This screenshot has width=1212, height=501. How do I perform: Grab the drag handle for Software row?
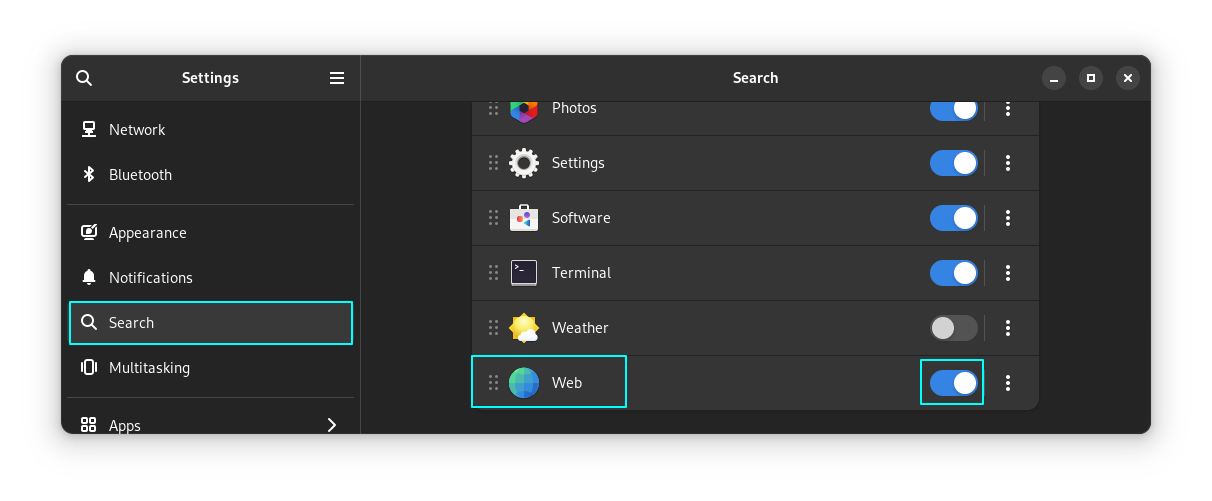[x=493, y=218]
